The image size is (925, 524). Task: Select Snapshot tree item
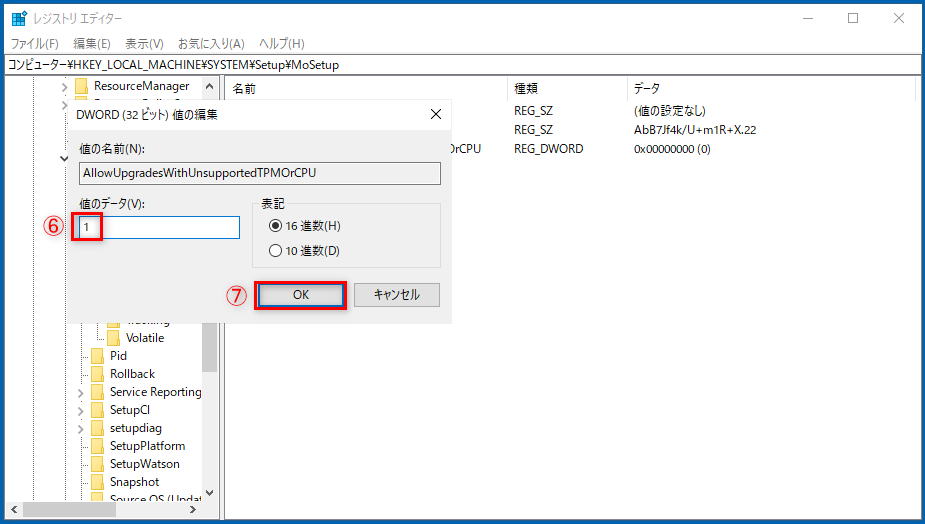pyautogui.click(x=135, y=482)
